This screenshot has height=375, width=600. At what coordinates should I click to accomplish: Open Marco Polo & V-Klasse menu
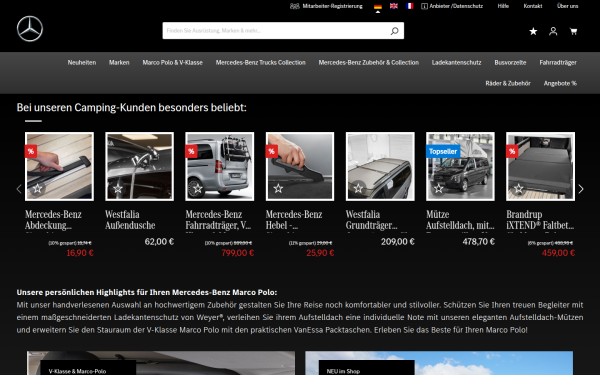coord(173,62)
